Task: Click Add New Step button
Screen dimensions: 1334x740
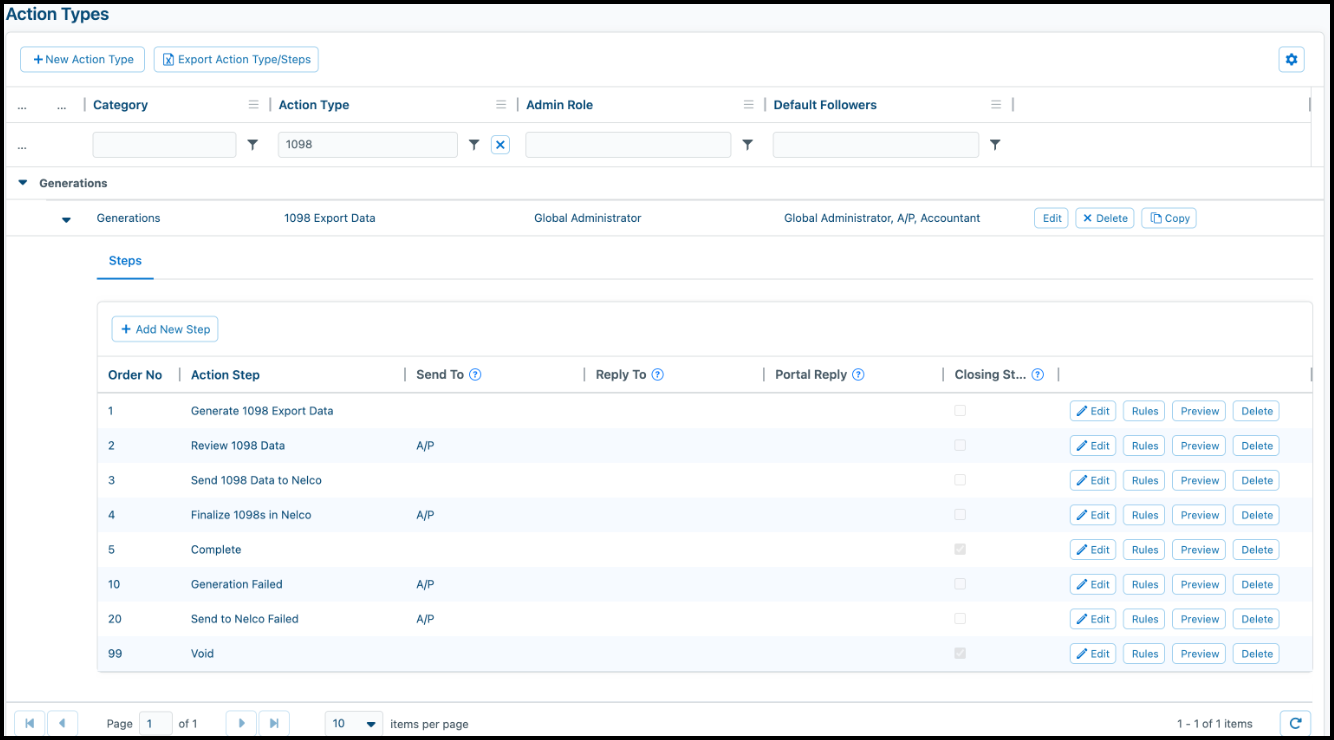Action: click(x=165, y=329)
